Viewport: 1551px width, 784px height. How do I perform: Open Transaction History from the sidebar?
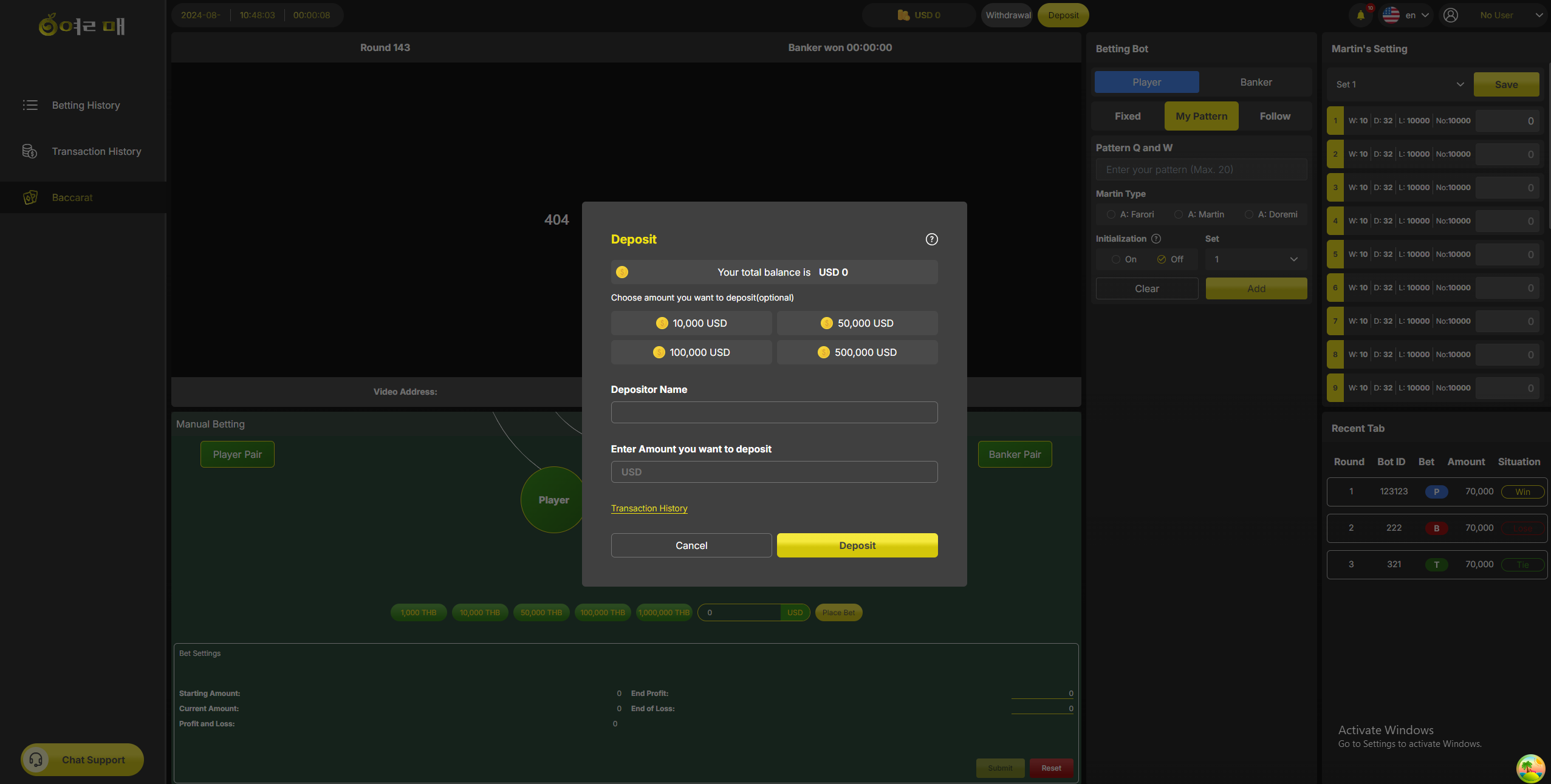pyautogui.click(x=96, y=151)
